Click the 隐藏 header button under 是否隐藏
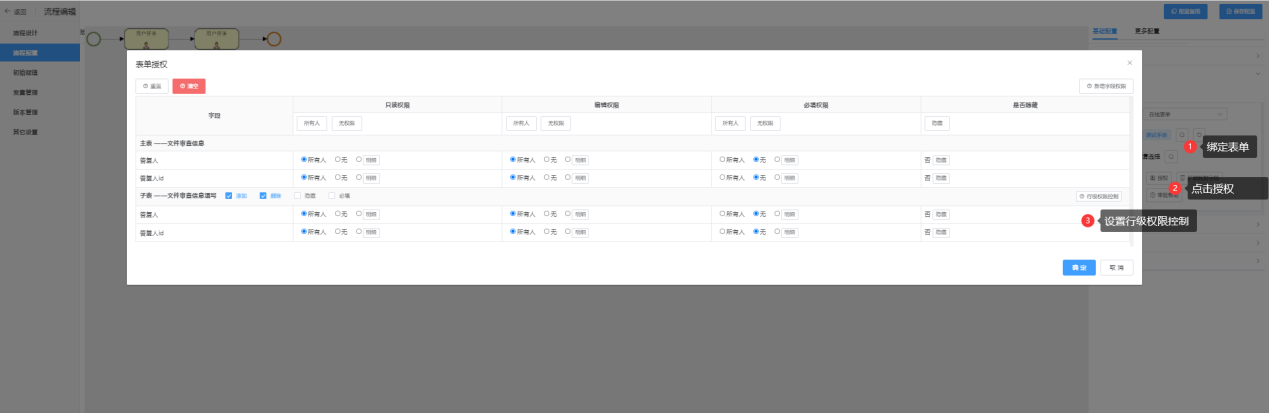The image size is (1269, 413). point(937,124)
